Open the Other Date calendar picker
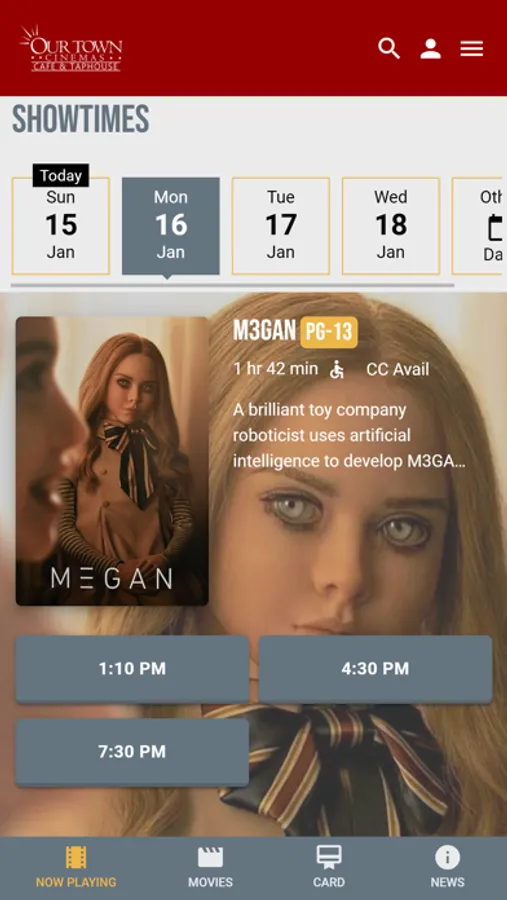507x900 pixels. coord(479,226)
